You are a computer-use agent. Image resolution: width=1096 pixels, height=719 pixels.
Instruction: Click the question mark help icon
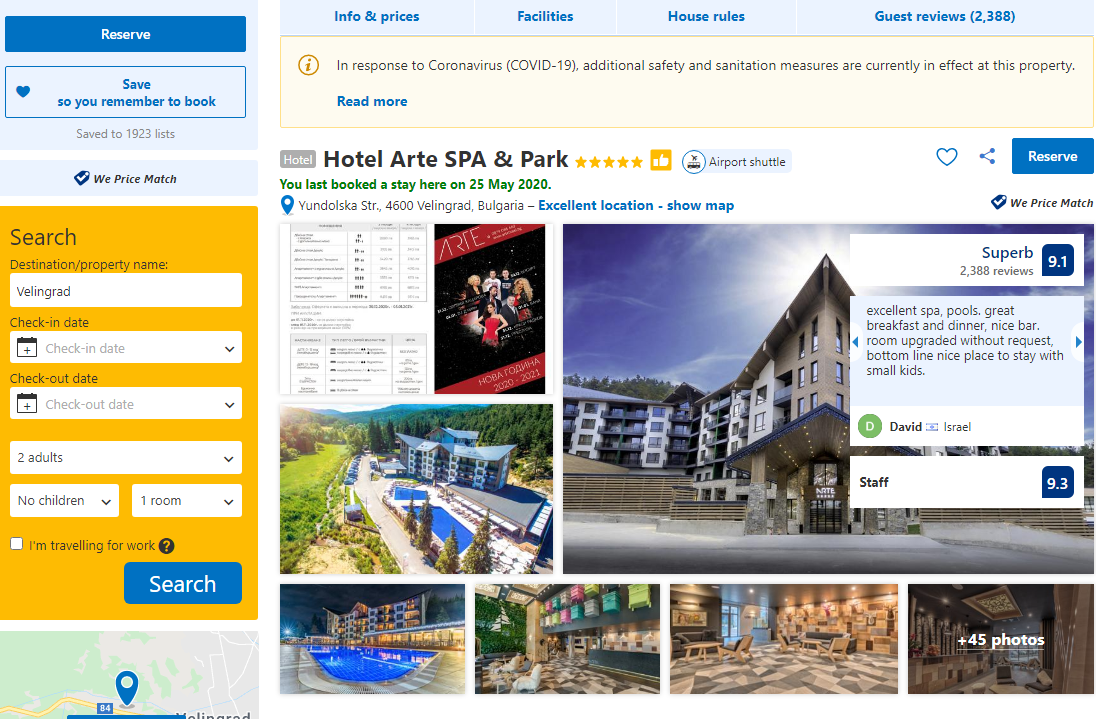[166, 546]
